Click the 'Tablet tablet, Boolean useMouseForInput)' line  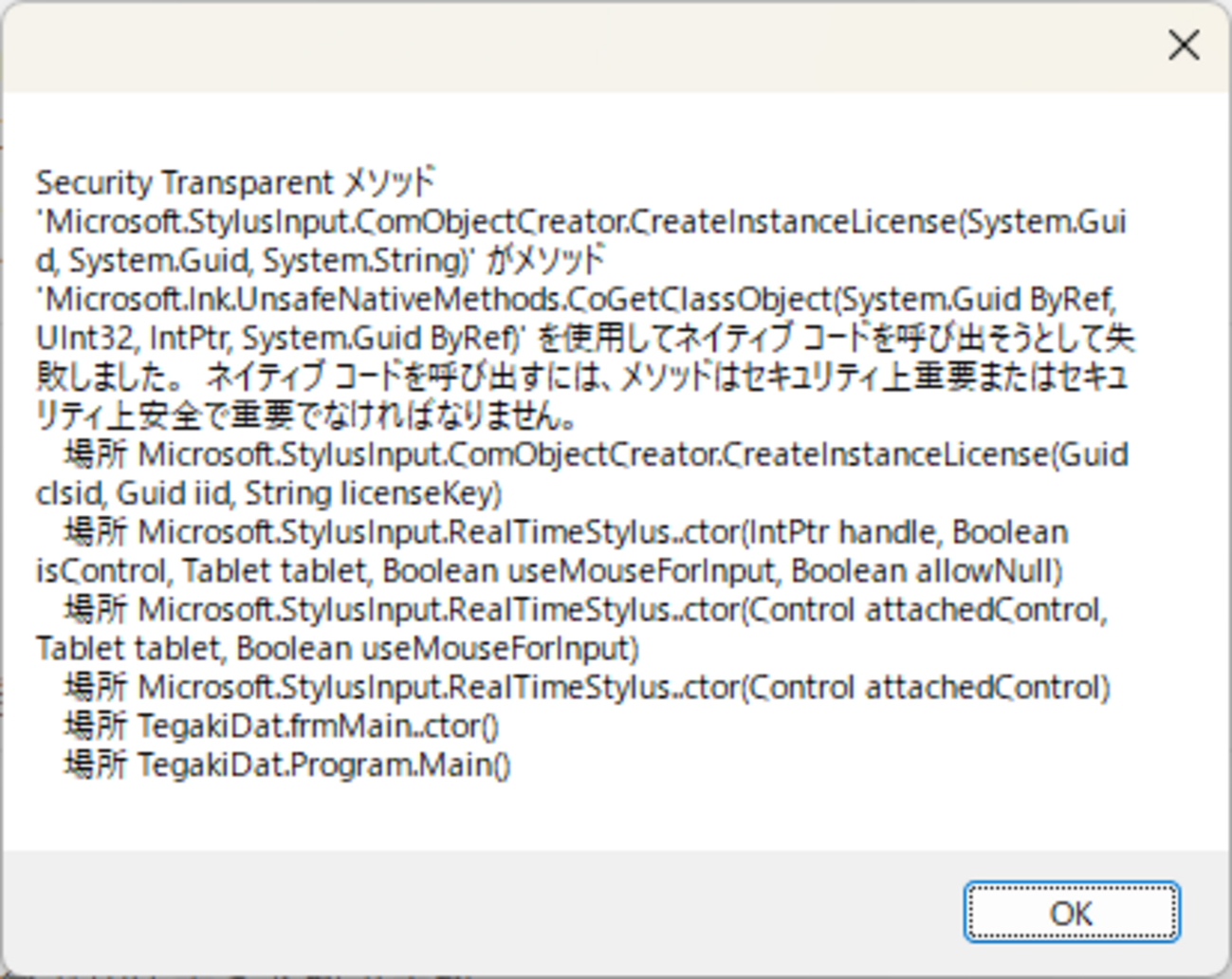[x=337, y=649]
